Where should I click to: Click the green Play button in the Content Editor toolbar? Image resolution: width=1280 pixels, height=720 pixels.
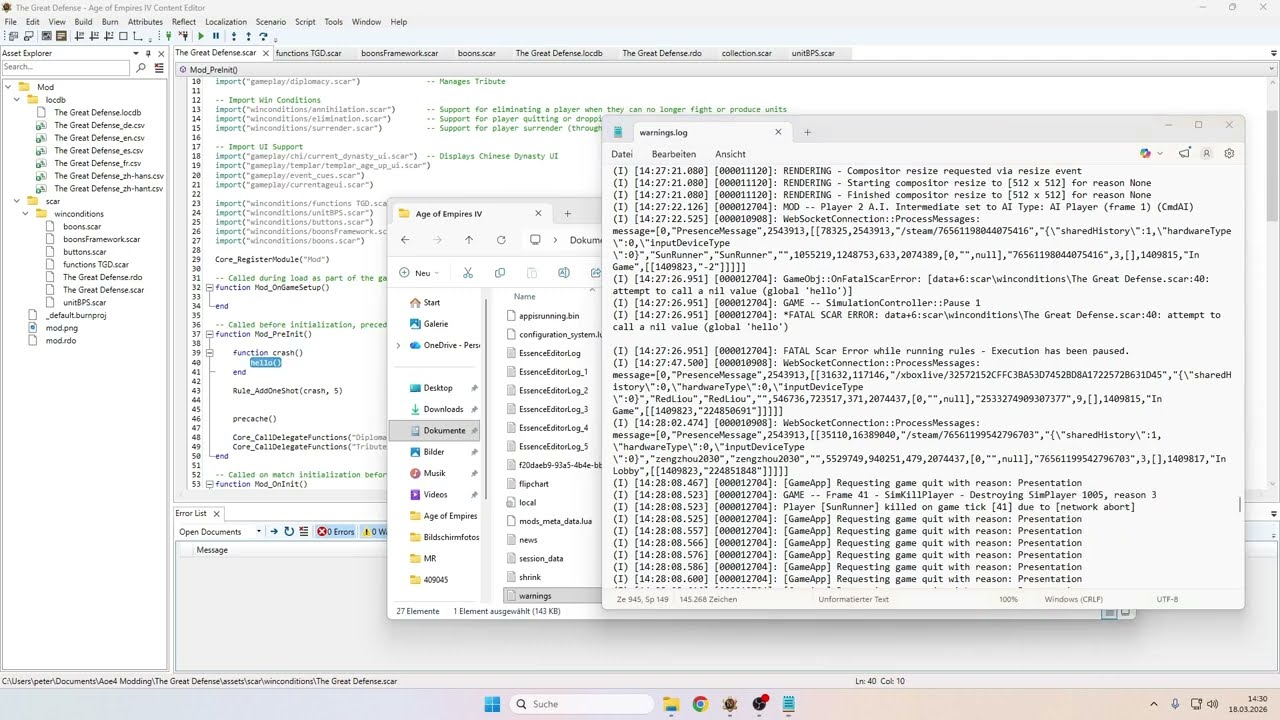[201, 36]
